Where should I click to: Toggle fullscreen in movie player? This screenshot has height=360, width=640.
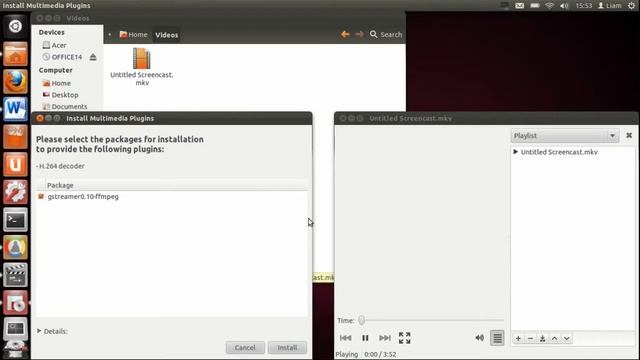(404, 338)
